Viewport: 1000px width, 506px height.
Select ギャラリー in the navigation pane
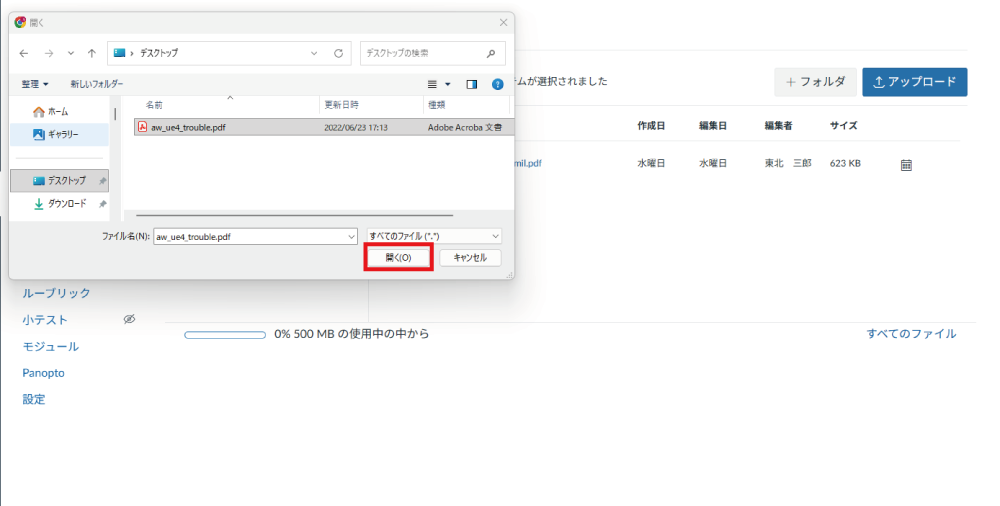pyautogui.click(x=60, y=135)
